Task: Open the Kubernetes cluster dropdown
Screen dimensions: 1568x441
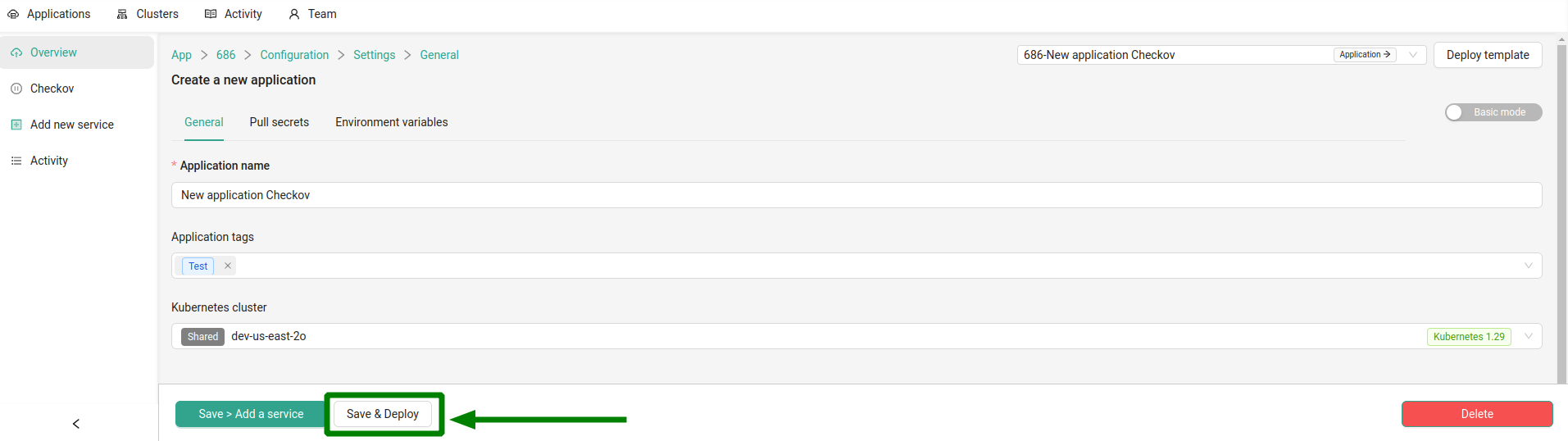Action: (1529, 336)
